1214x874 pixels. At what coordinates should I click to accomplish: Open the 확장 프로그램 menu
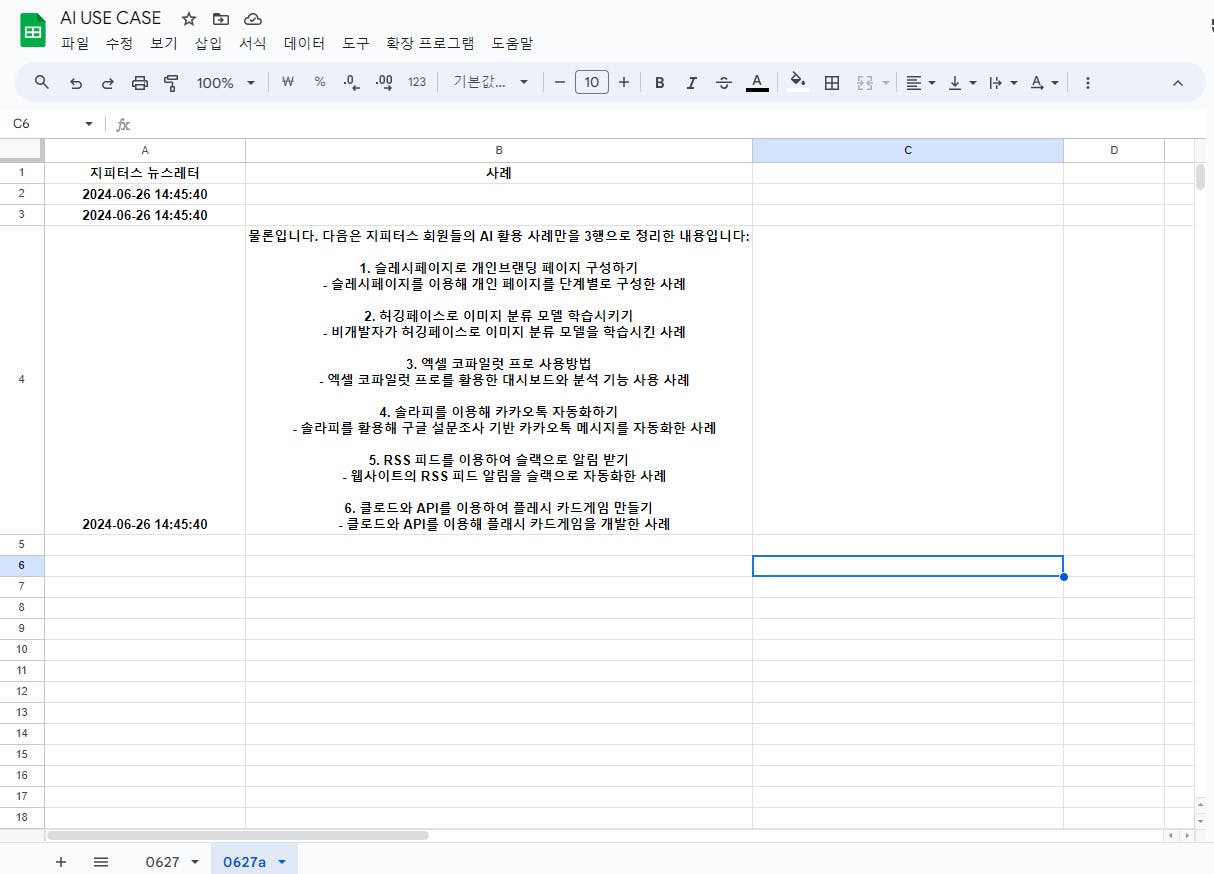(x=430, y=43)
